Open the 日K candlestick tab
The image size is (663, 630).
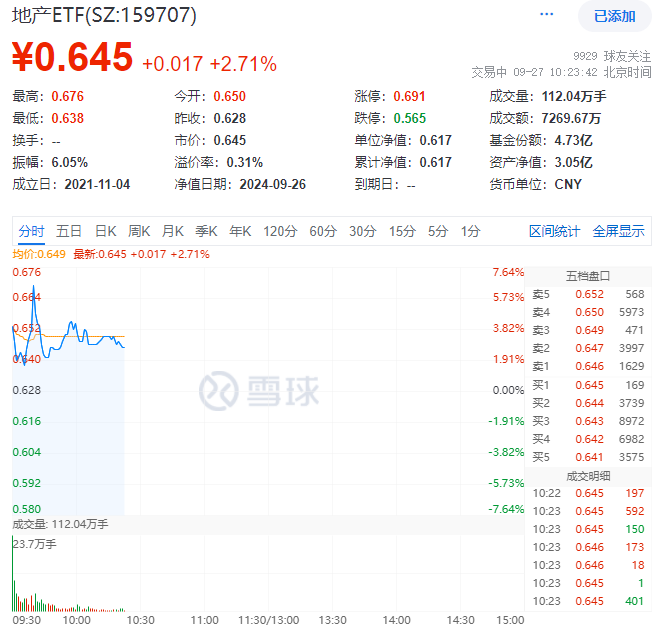[105, 231]
